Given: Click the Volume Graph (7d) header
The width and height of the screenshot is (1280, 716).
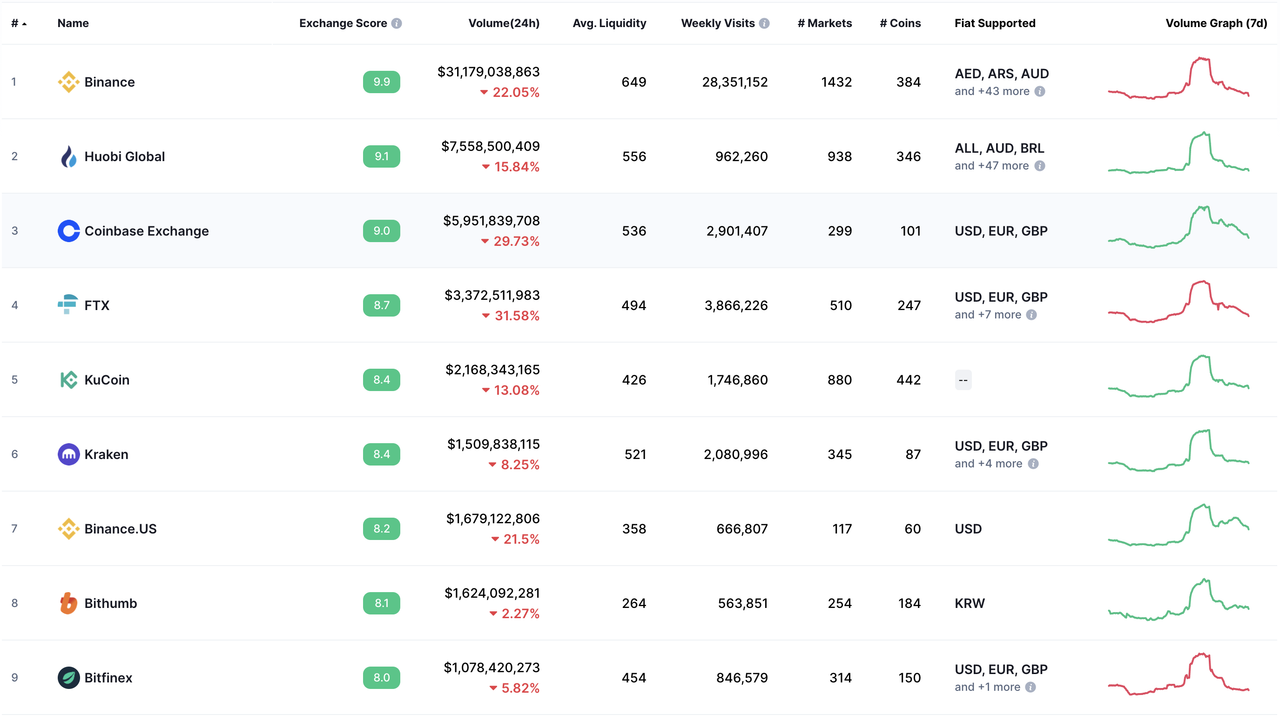Looking at the screenshot, I should tap(1218, 23).
